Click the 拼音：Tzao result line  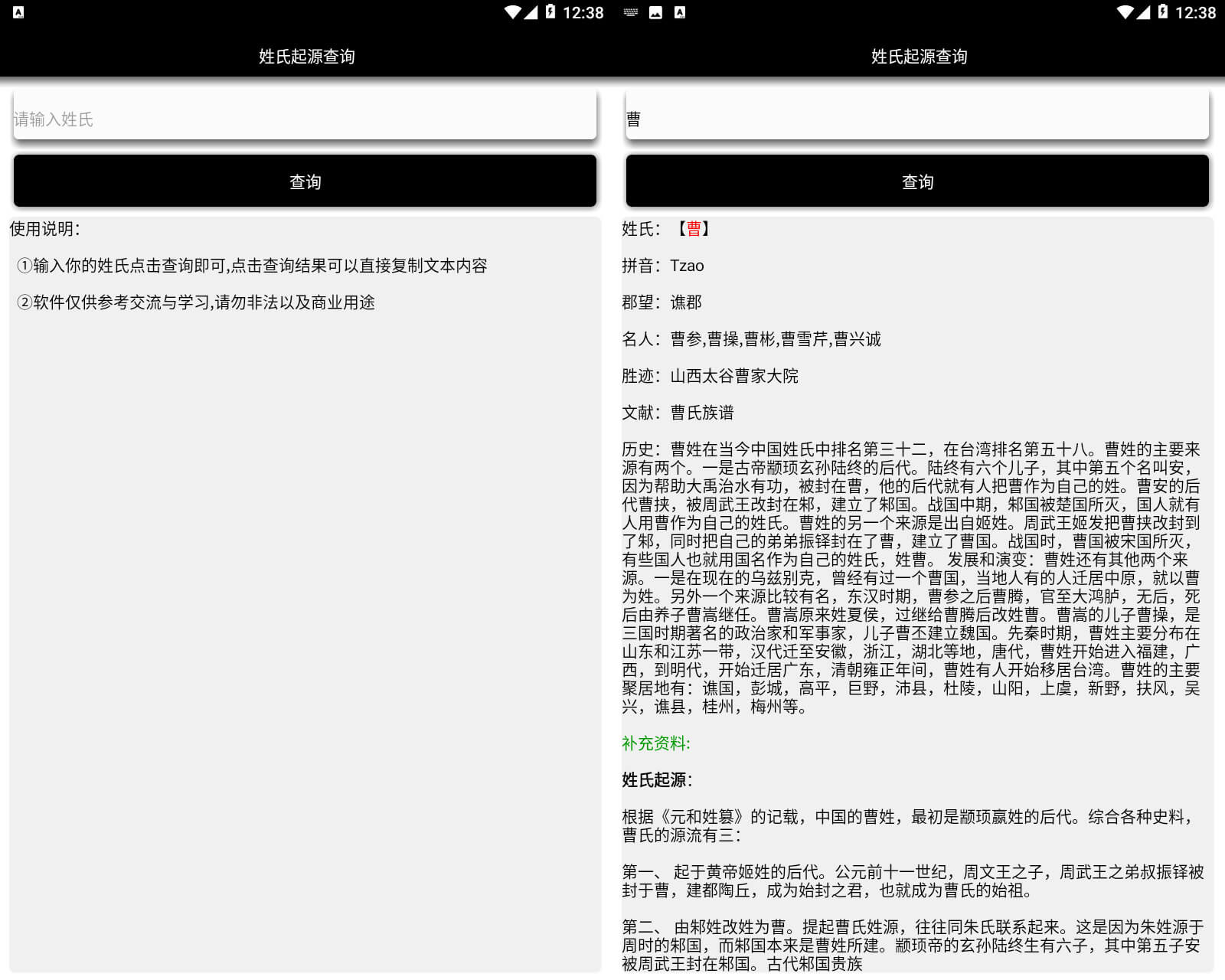663,266
